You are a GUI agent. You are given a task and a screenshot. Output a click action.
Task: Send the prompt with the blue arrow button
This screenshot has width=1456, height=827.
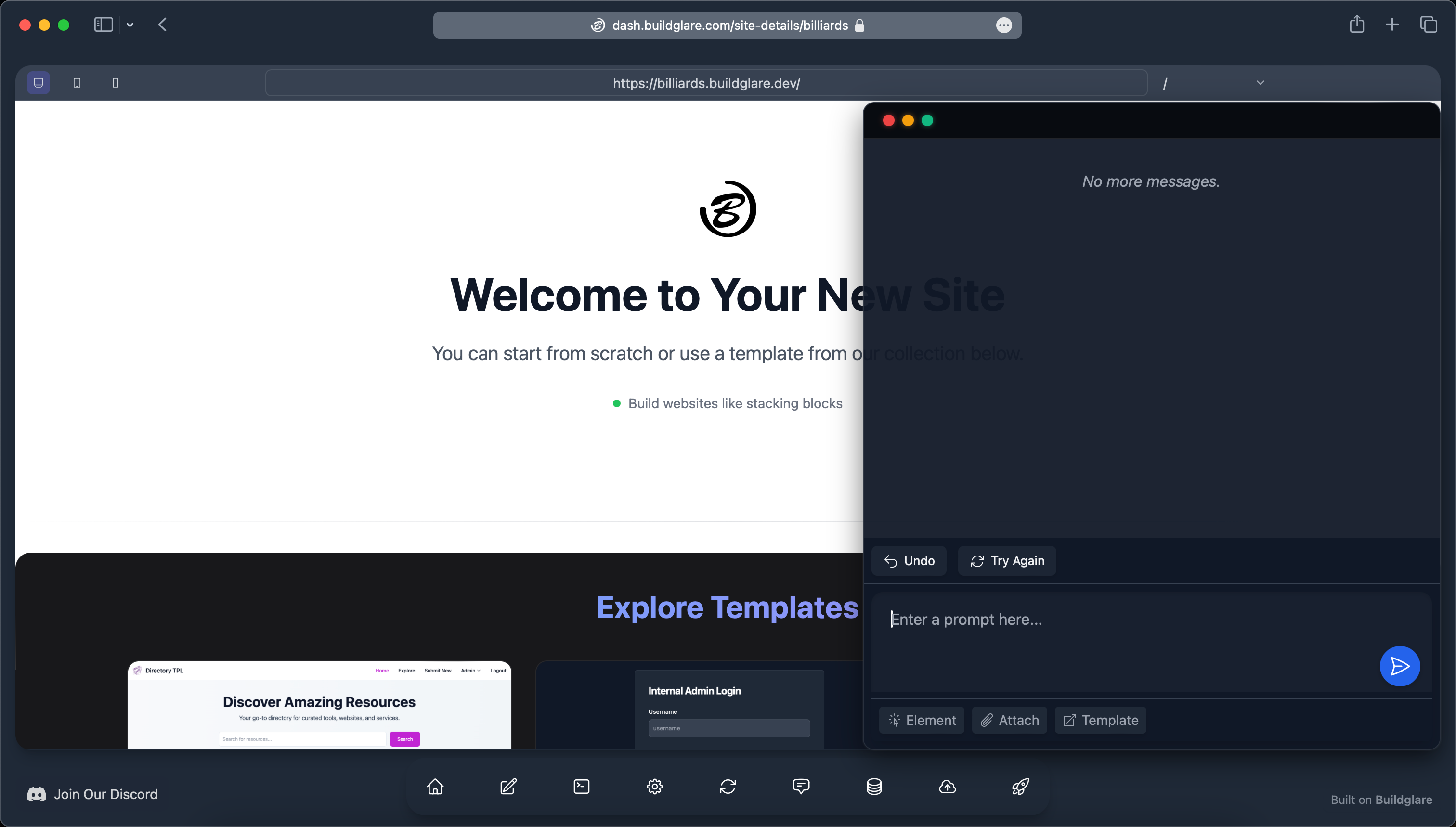(1399, 666)
